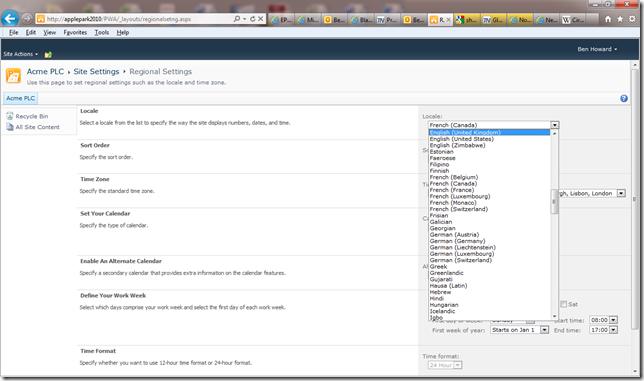Switch to the Mi... browser tab
This screenshot has height=381, width=644.
tap(308, 19)
